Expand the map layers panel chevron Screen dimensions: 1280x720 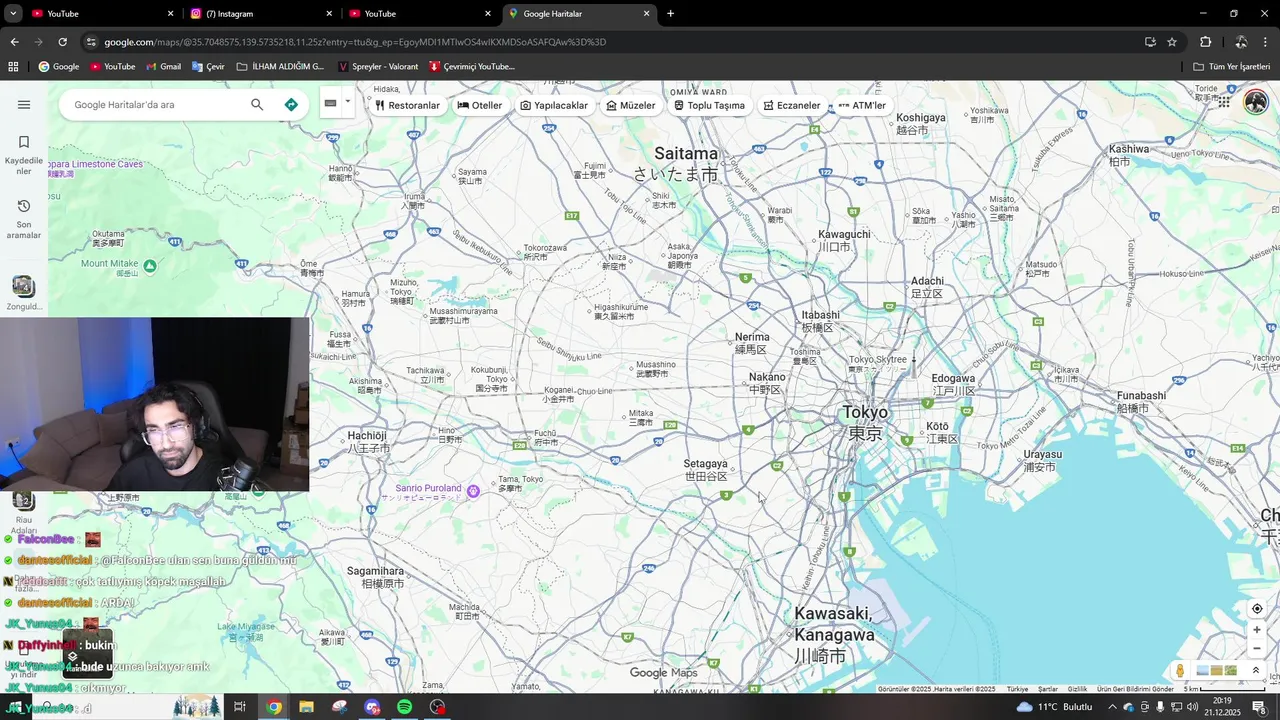[1256, 670]
